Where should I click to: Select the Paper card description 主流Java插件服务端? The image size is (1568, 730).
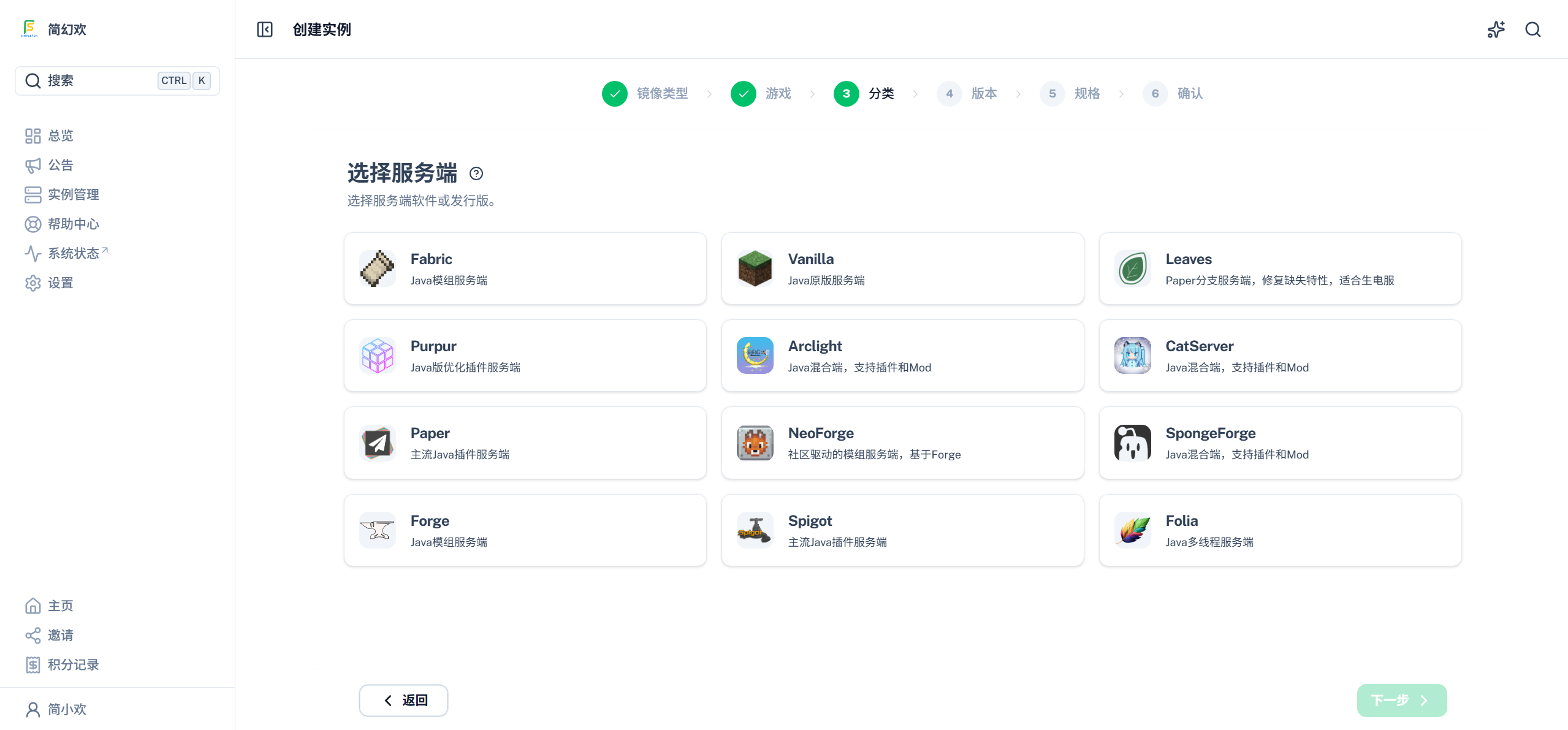460,454
